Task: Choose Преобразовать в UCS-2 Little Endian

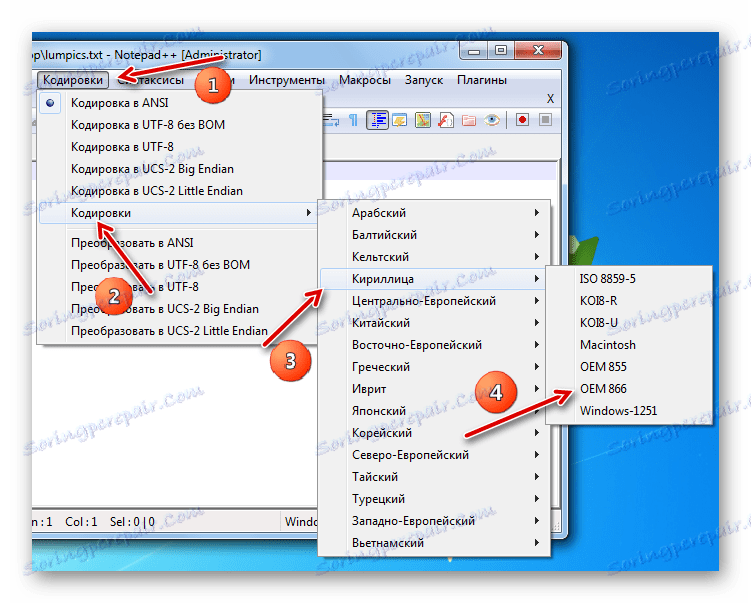Action: [180, 331]
